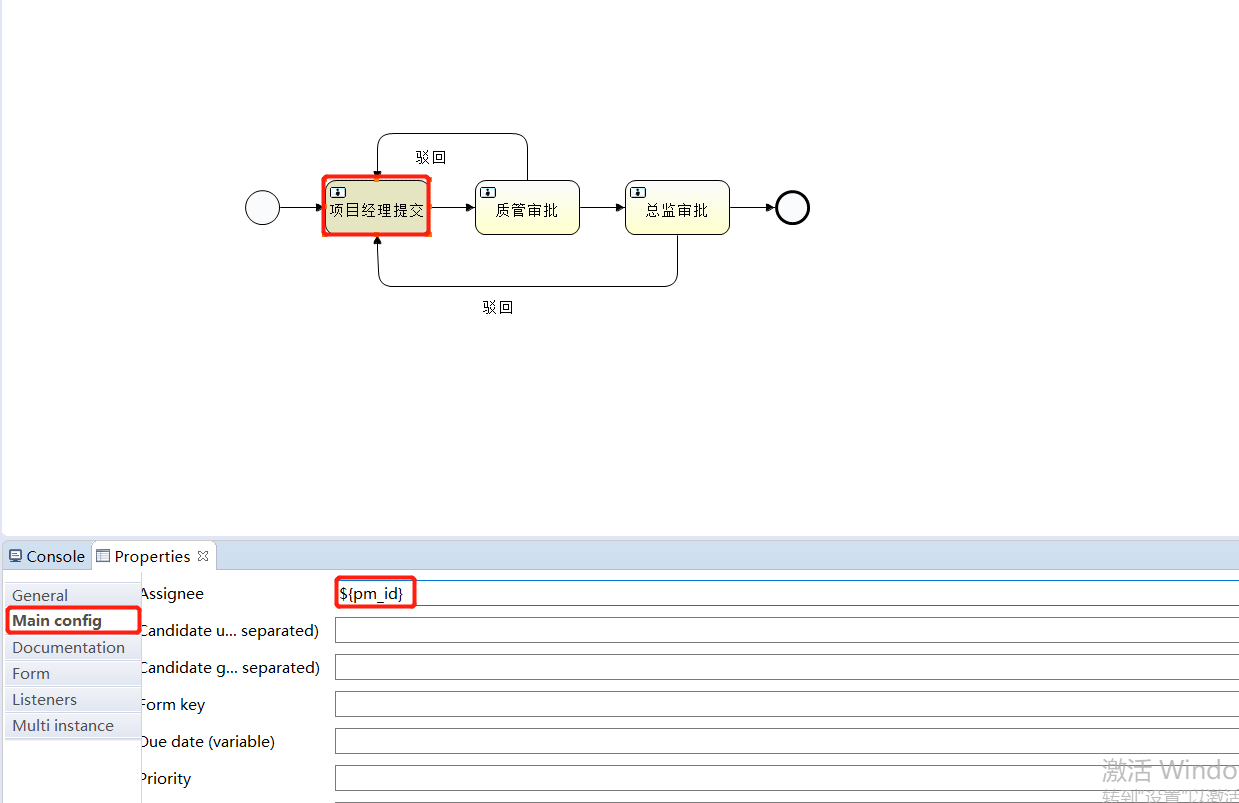1239x803 pixels.
Task: Select the General properties section
Action: tap(40, 594)
